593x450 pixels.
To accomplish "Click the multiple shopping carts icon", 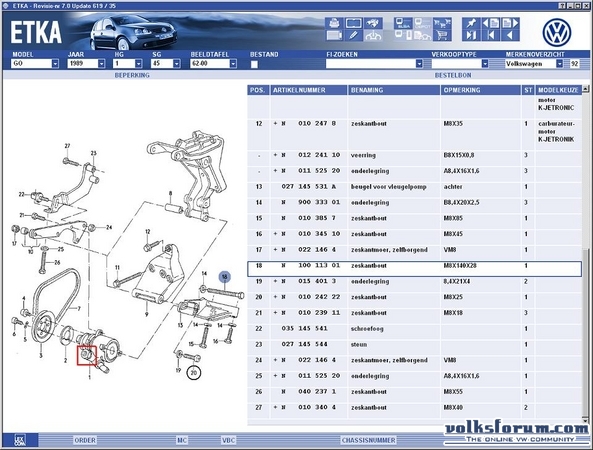I will coord(442,23).
